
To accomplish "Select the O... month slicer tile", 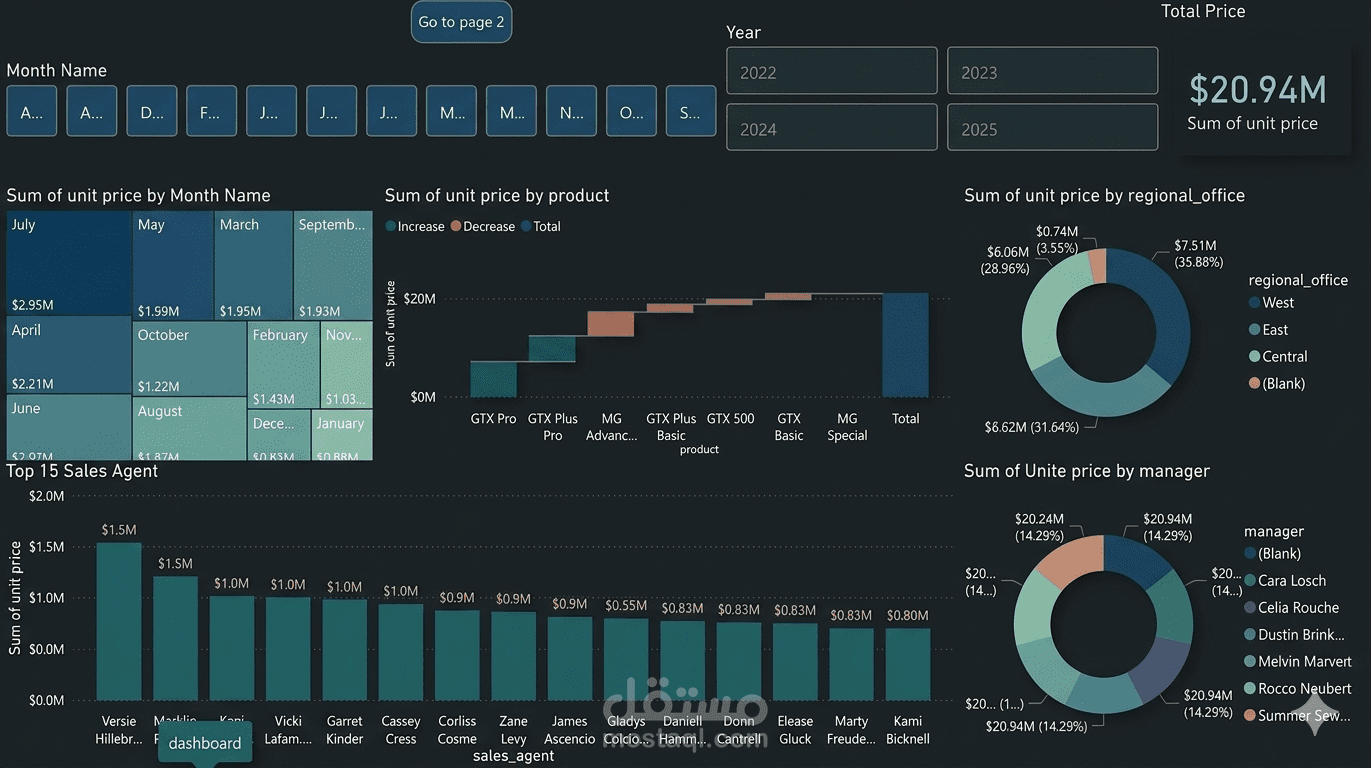I will pos(631,111).
